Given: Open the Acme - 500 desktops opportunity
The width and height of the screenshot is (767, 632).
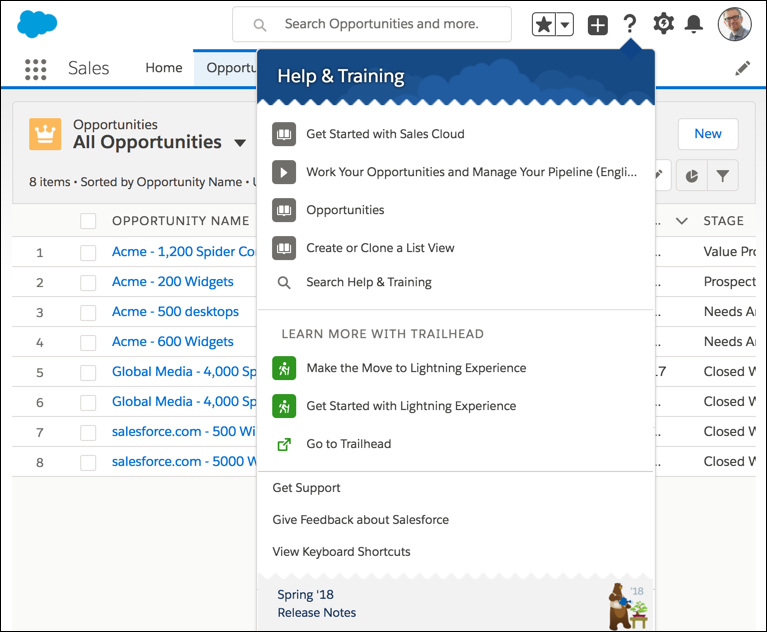Looking at the screenshot, I should [x=175, y=312].
